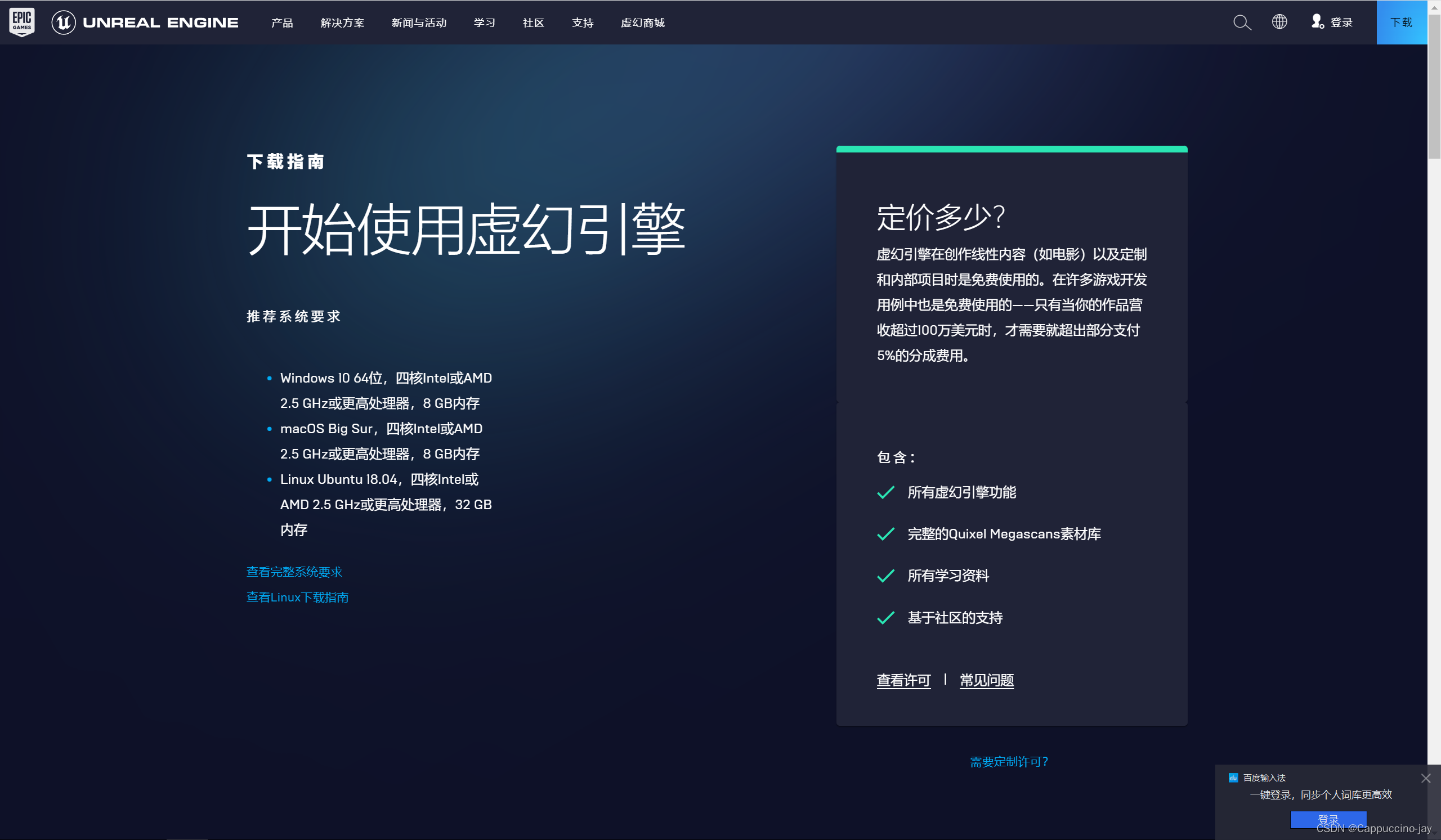
Task: Expand the 新闻与活动 navigation menu
Action: tap(419, 23)
